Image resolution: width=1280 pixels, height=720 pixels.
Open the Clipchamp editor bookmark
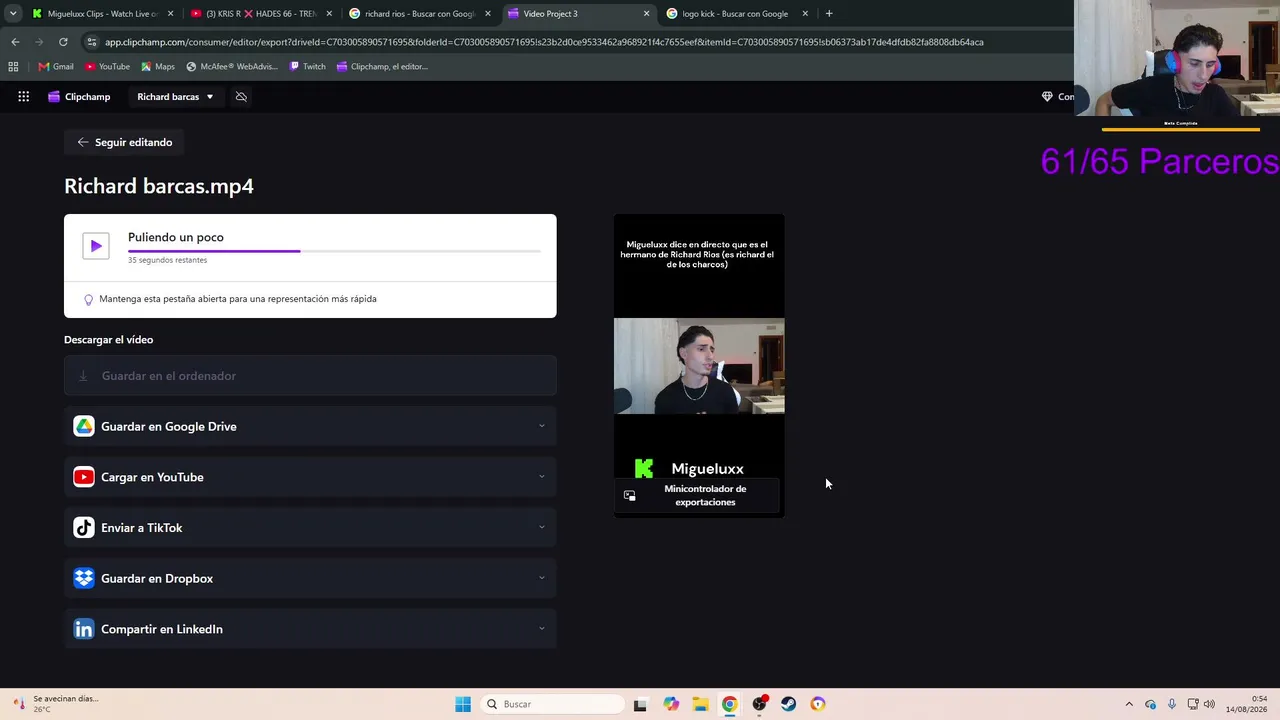382,67
